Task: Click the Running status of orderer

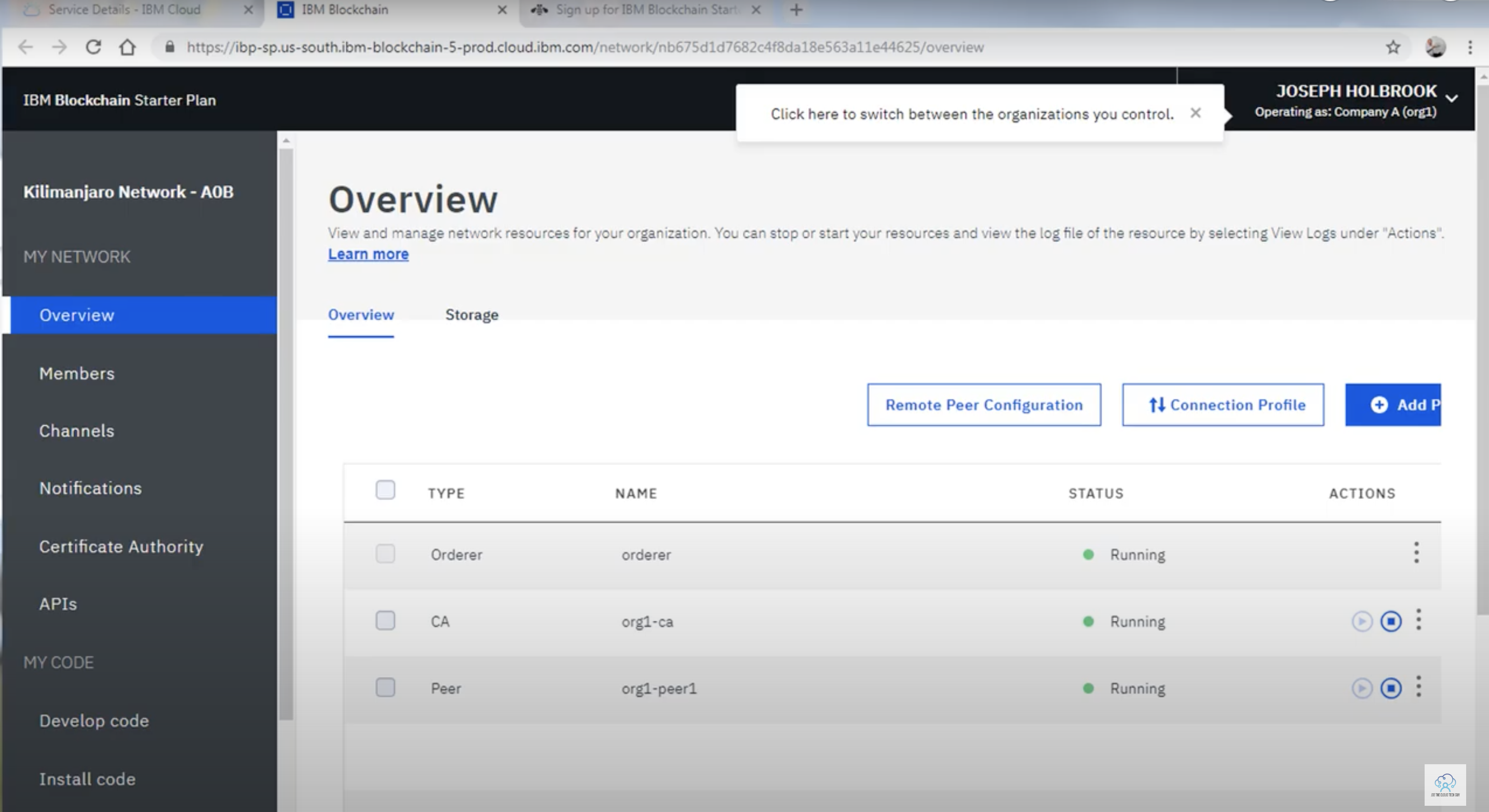Action: tap(1137, 555)
